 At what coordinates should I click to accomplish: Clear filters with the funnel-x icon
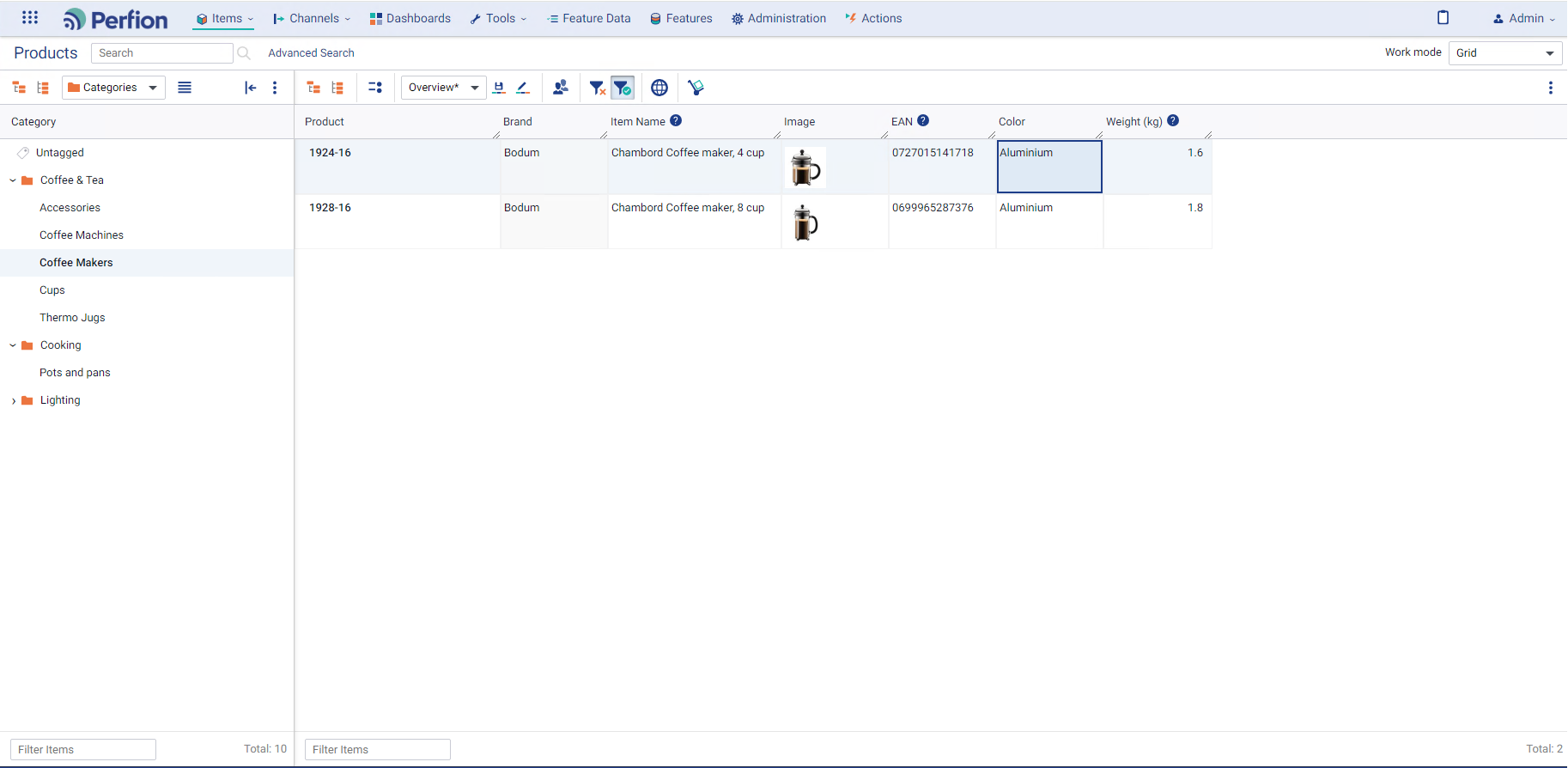point(598,88)
